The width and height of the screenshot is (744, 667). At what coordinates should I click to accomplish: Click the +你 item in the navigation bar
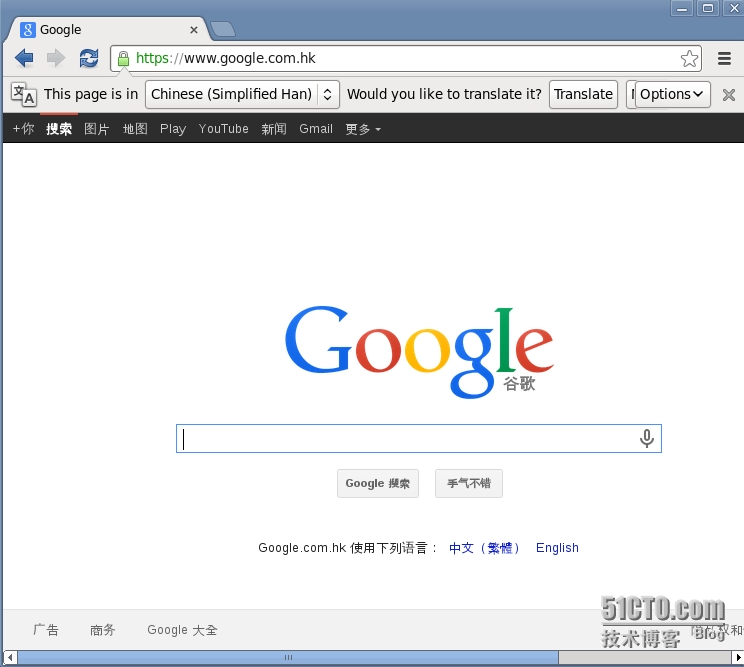click(x=23, y=129)
